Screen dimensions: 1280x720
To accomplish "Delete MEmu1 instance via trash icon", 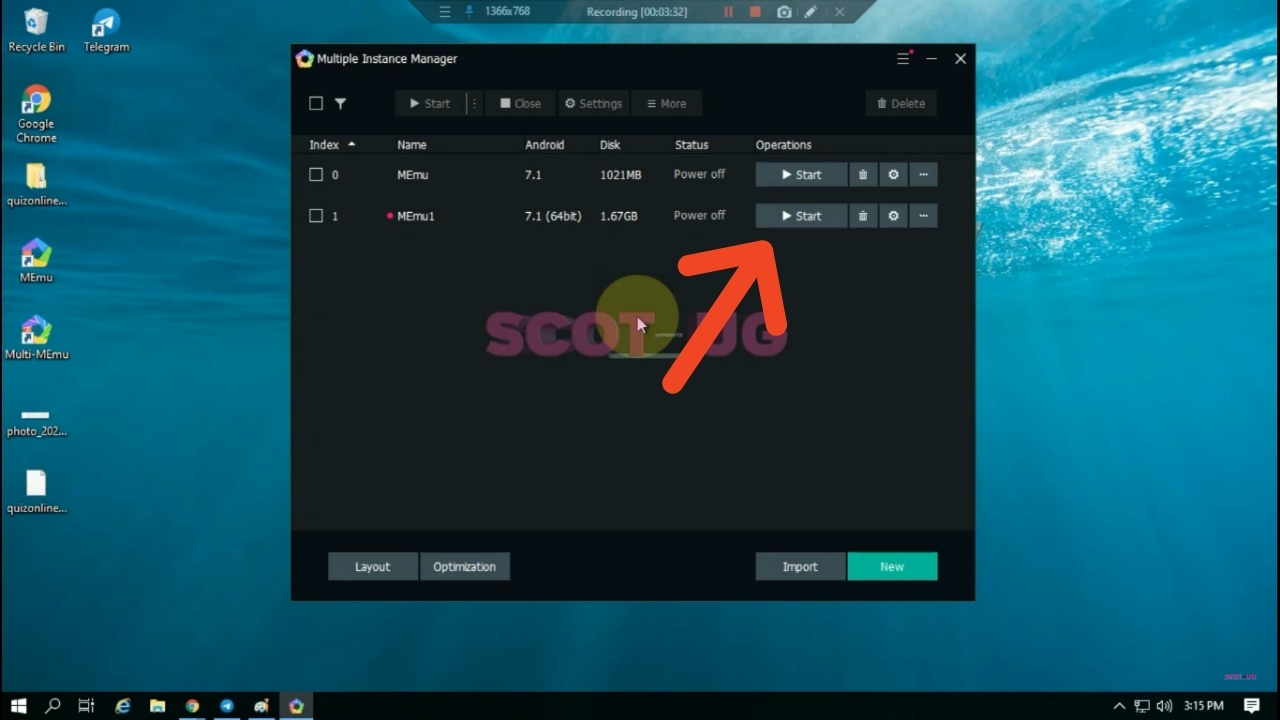I will coord(863,216).
